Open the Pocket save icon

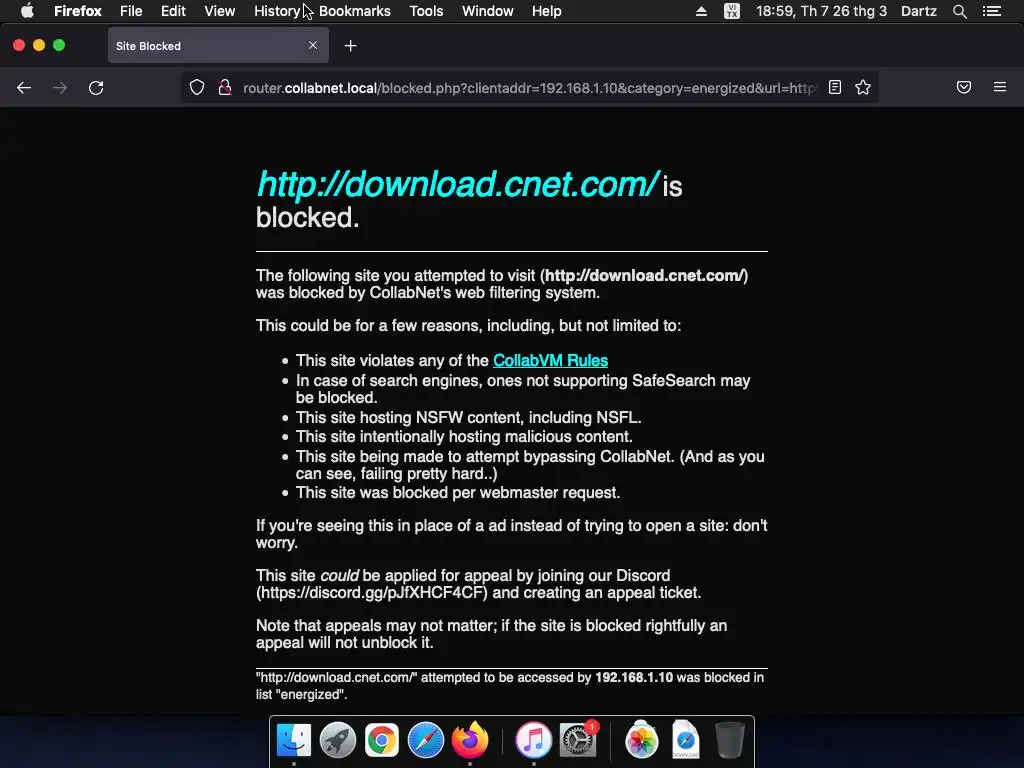(x=964, y=88)
